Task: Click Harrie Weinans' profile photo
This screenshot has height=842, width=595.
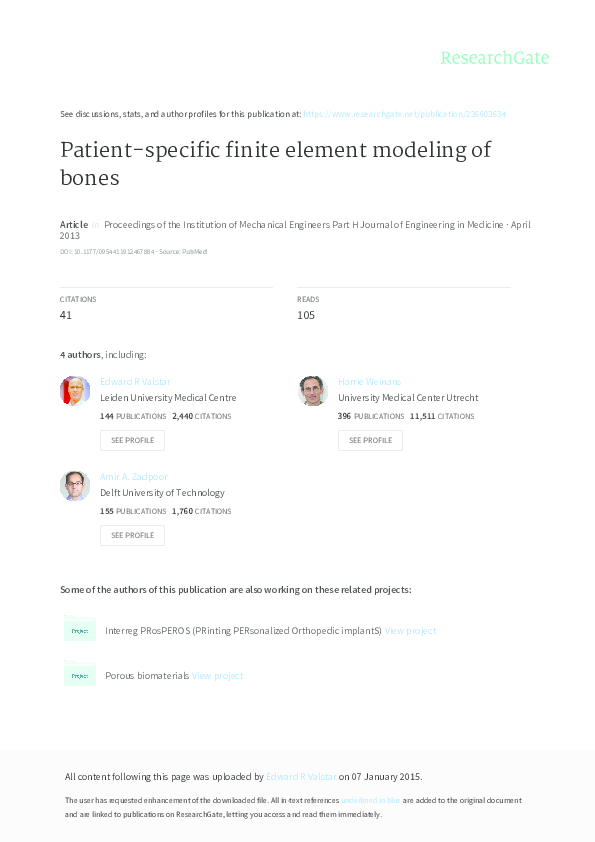Action: coord(312,390)
